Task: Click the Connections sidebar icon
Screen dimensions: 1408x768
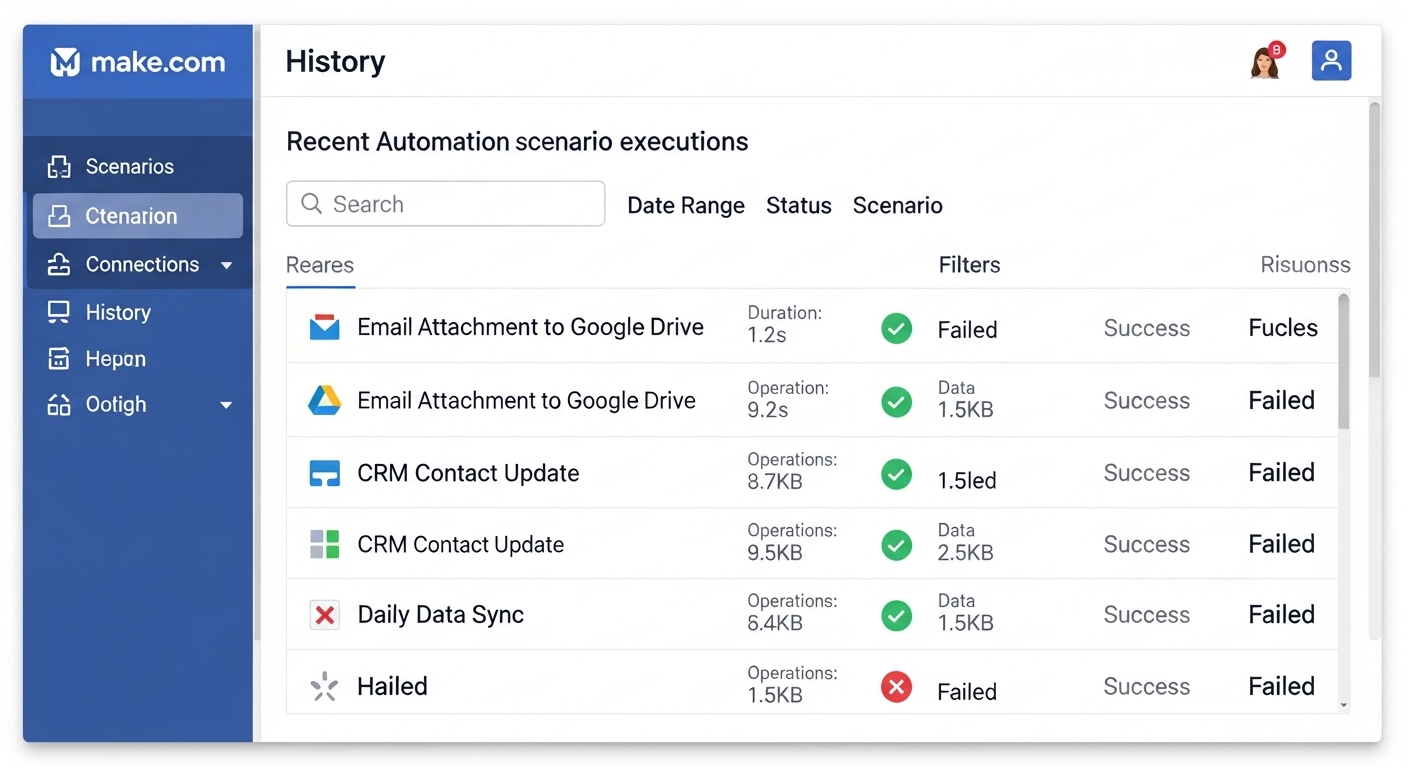Action: pos(59,265)
